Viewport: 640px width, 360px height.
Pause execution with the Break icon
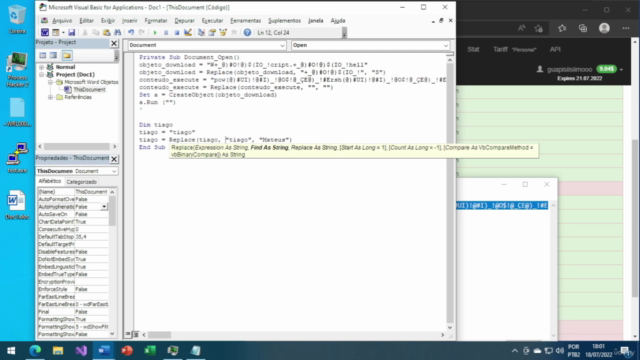coord(166,33)
